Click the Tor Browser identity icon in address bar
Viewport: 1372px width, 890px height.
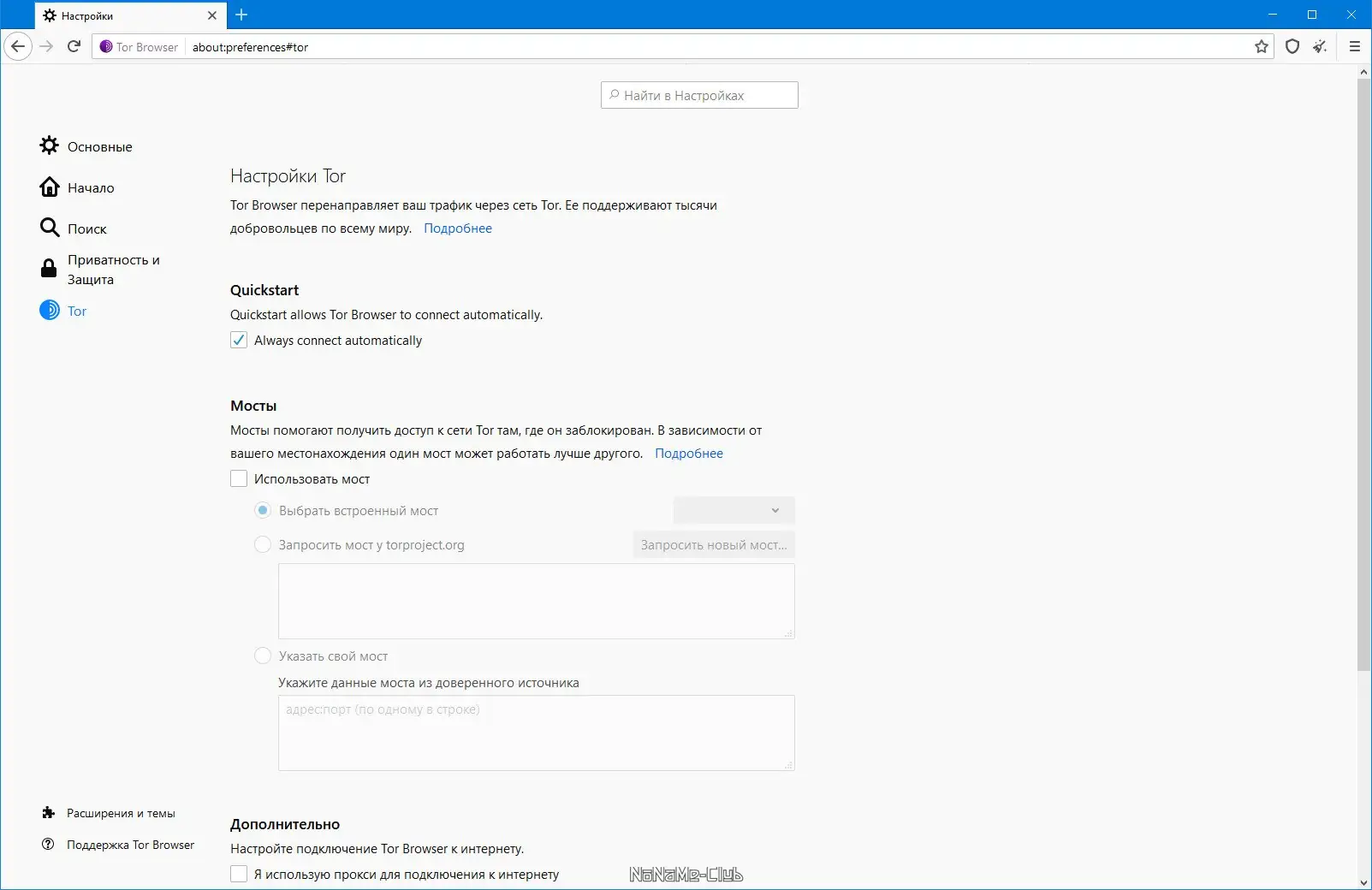[x=106, y=47]
